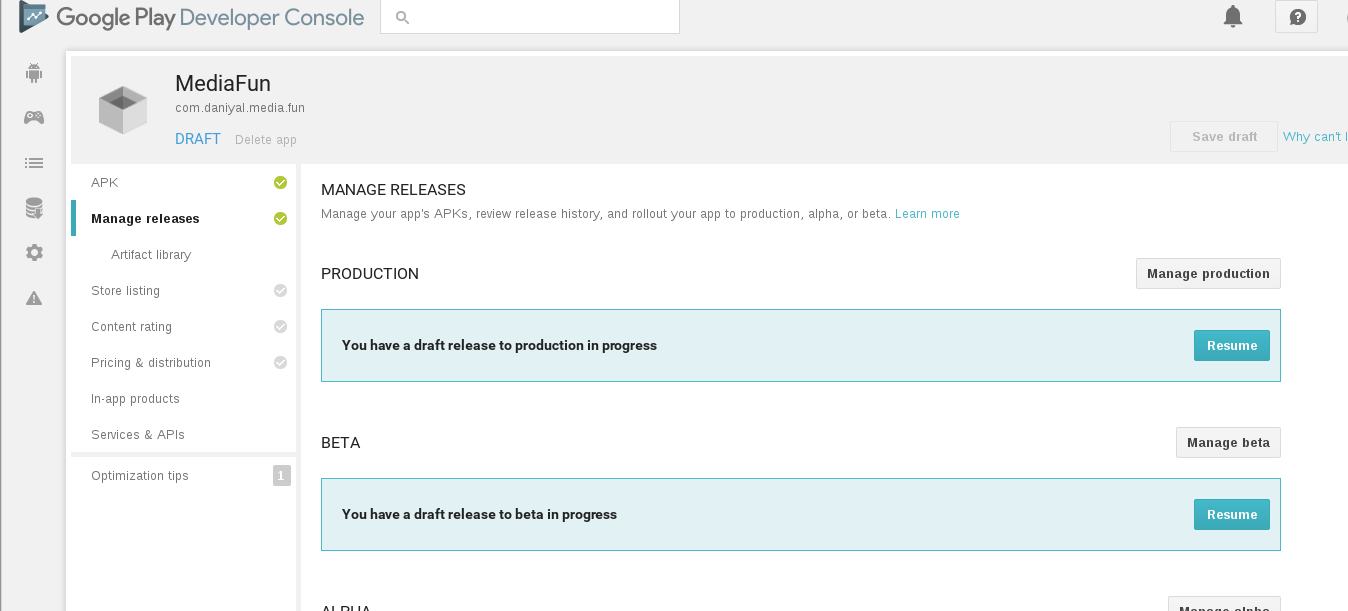Focus the console search field
1348x611 pixels.
[x=530, y=17]
